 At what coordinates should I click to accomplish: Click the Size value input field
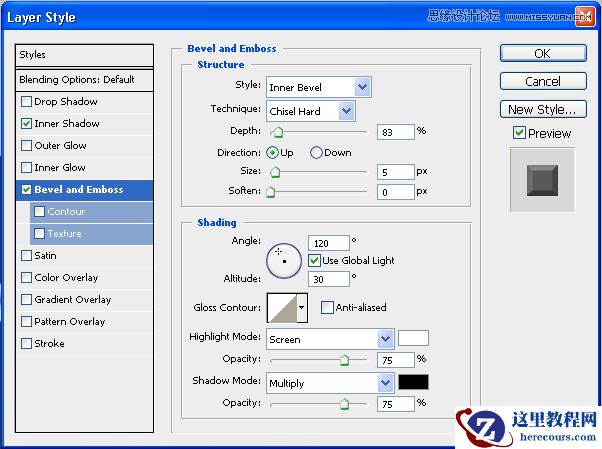(395, 172)
